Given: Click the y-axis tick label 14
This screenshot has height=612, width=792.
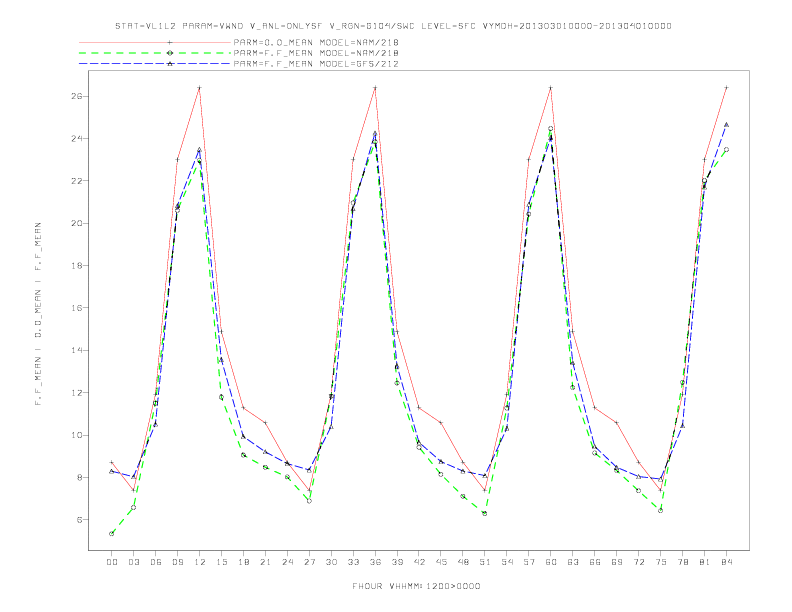Looking at the screenshot, I should coord(76,350).
